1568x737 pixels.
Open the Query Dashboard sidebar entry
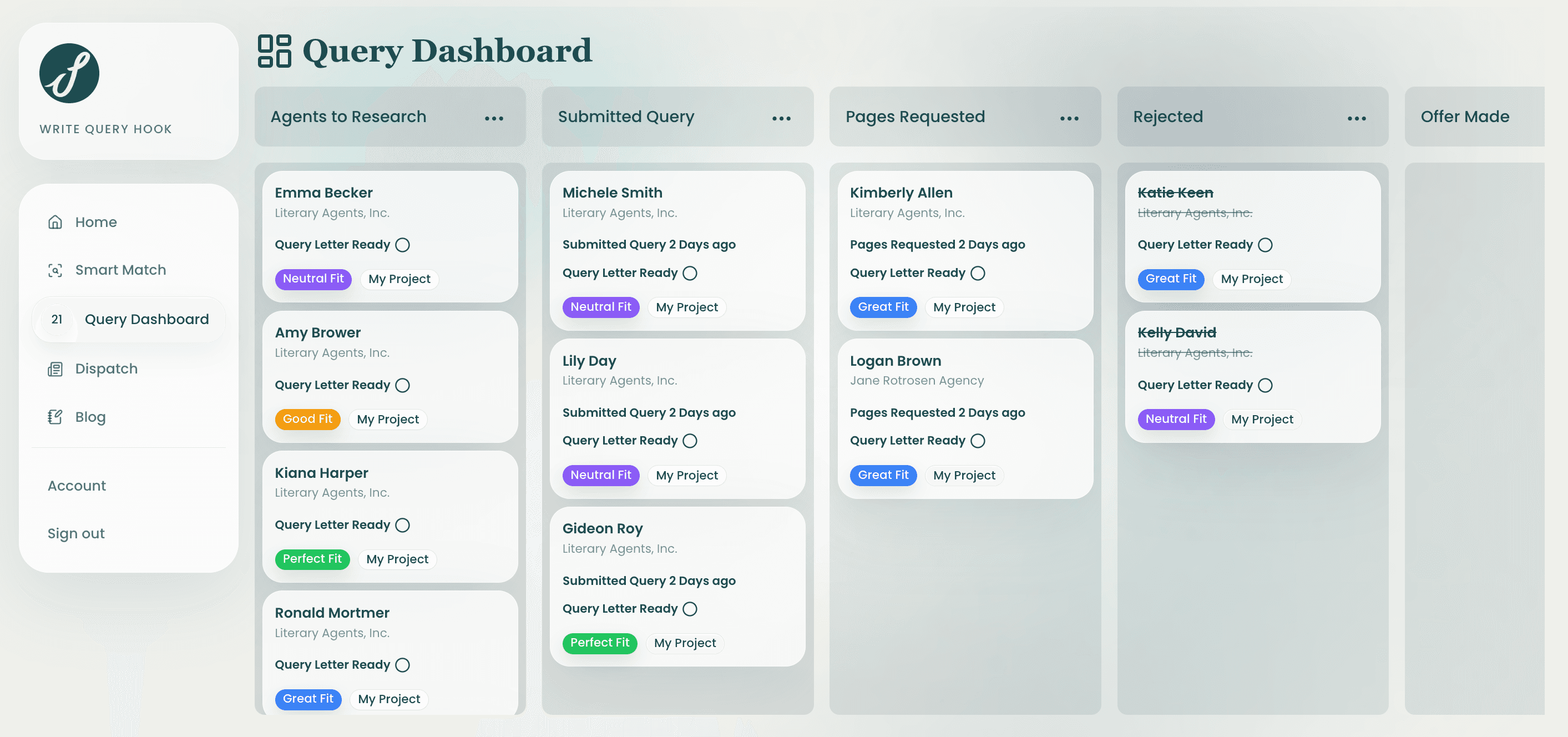[146, 319]
